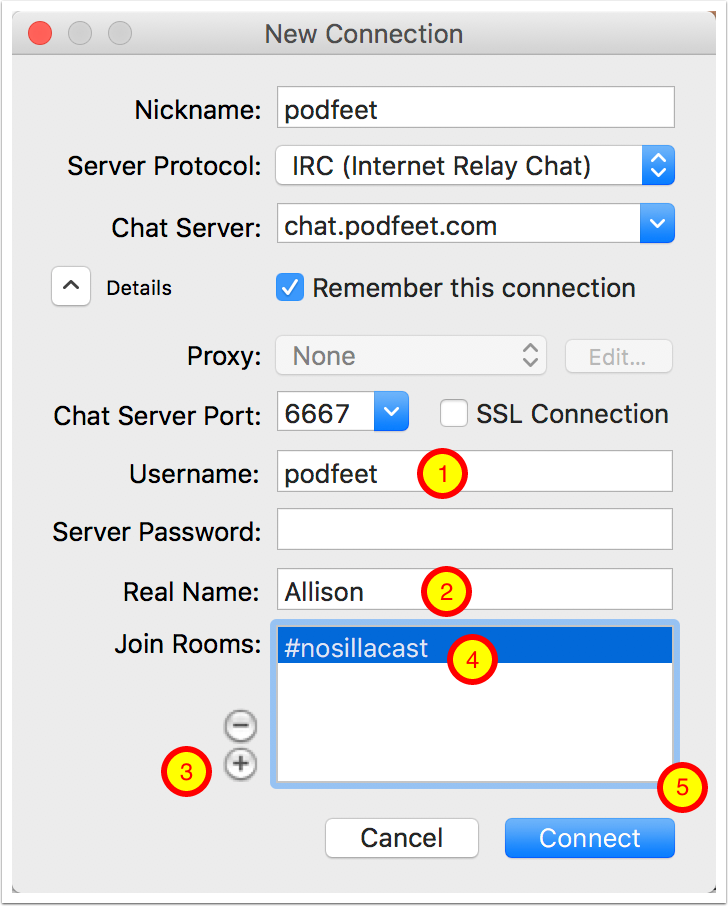Open the Server Protocol popup menu
Screen dimensions: 728x906
pyautogui.click(x=475, y=165)
